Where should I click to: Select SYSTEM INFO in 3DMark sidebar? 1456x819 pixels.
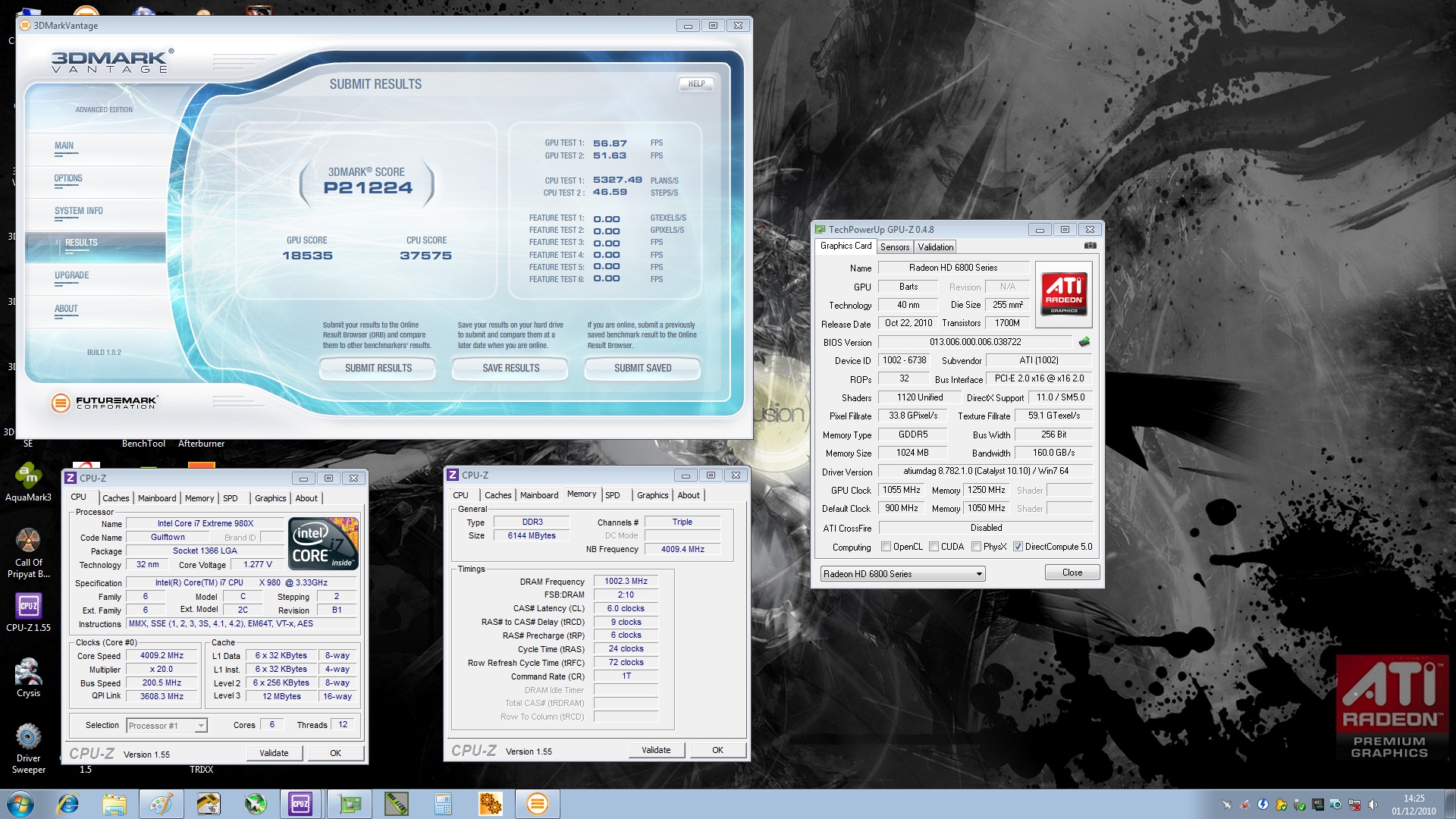[x=79, y=212]
